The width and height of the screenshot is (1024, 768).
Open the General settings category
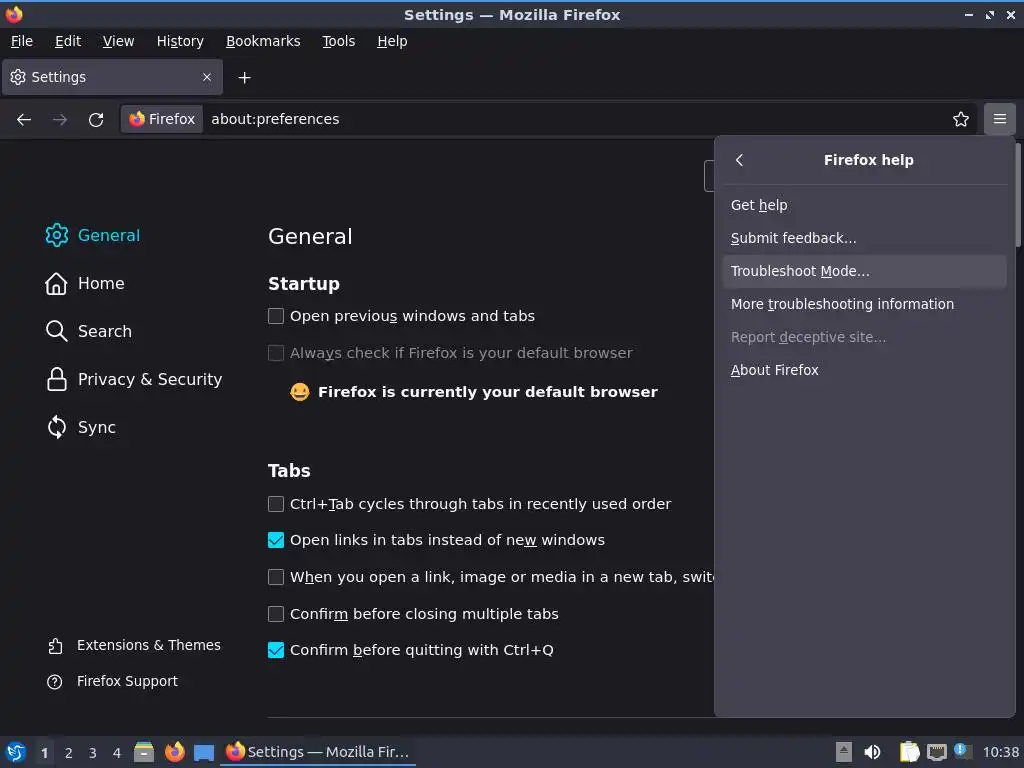pyautogui.click(x=93, y=235)
